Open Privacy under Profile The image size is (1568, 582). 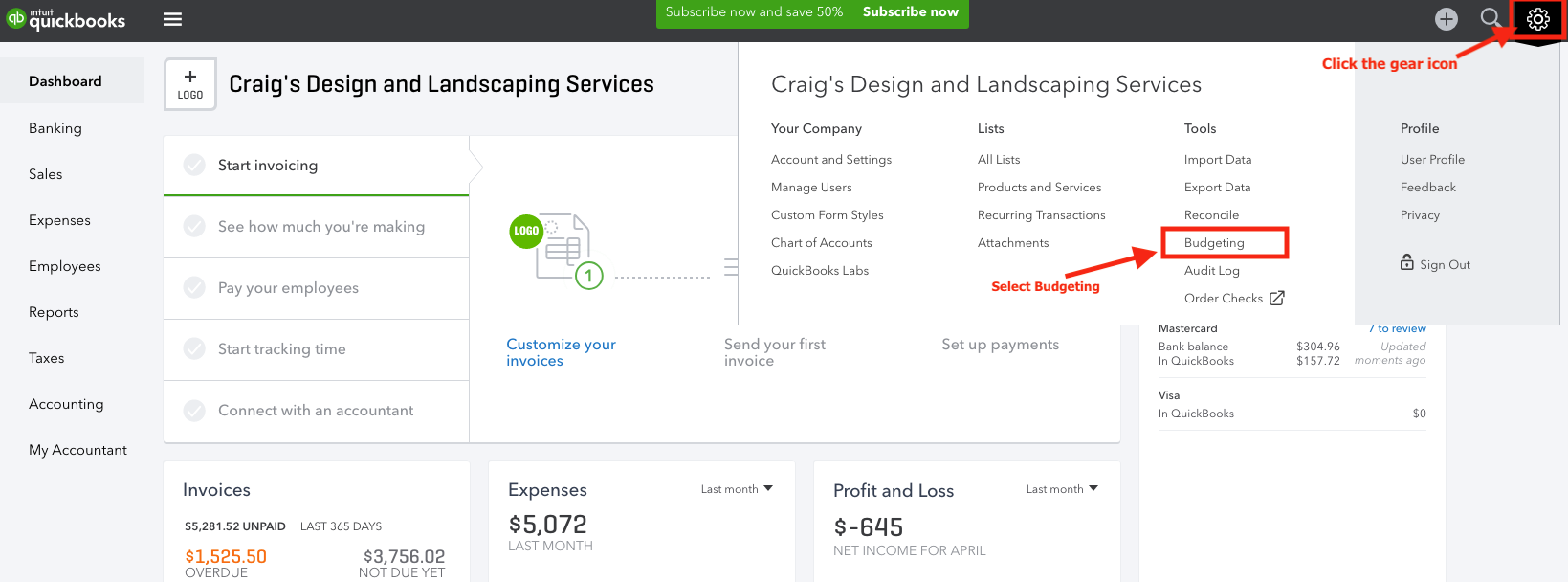1420,214
